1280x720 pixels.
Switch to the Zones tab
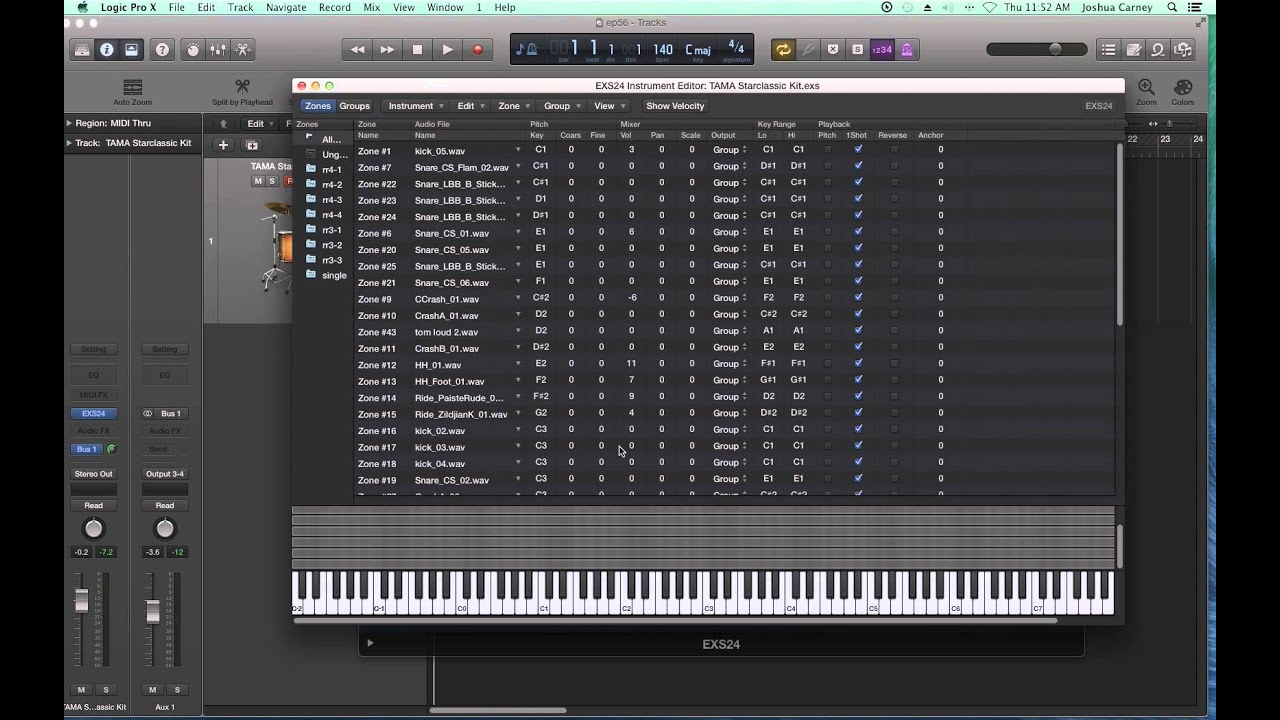318,106
